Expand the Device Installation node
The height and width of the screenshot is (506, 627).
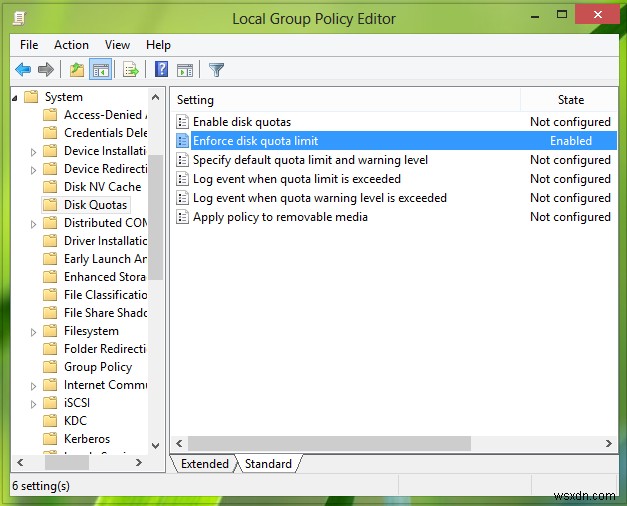pyautogui.click(x=34, y=152)
